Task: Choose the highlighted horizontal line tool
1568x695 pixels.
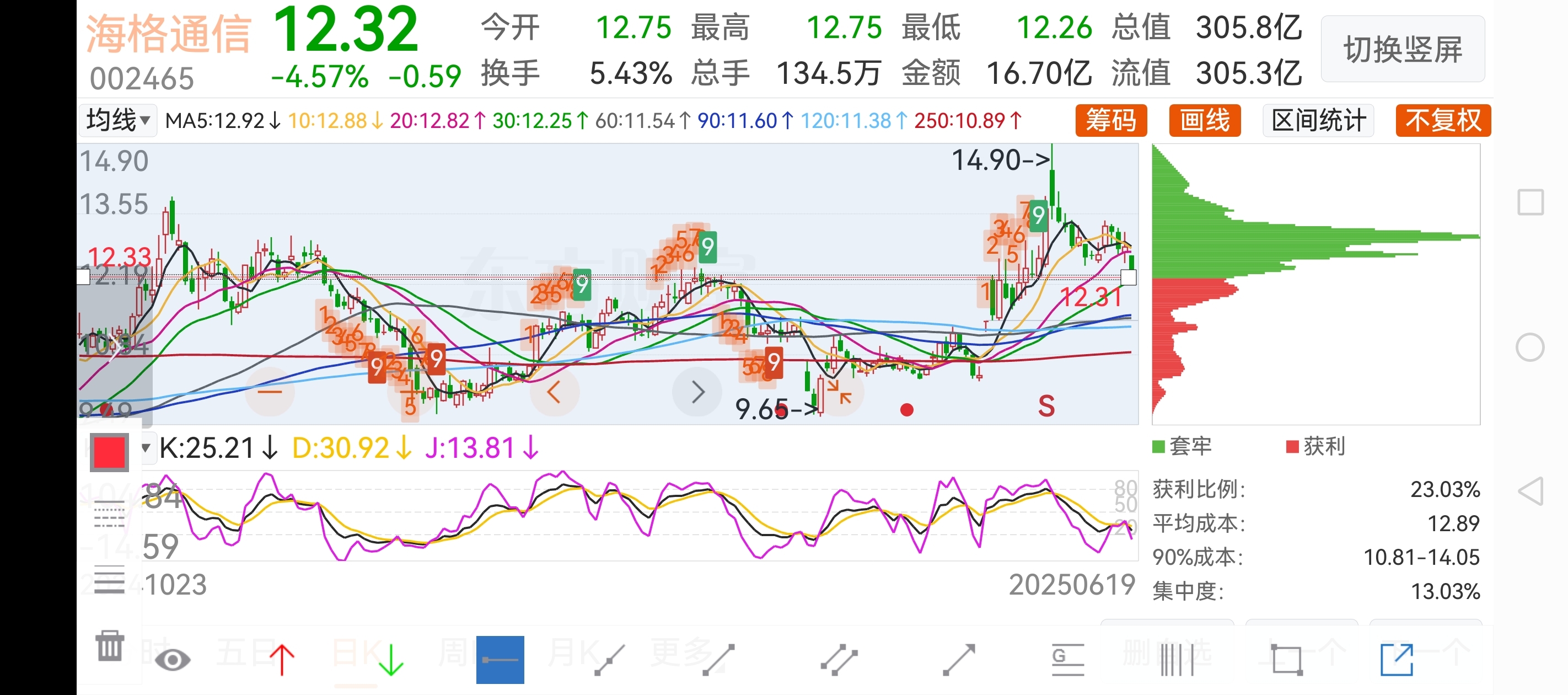Action: 500,660
